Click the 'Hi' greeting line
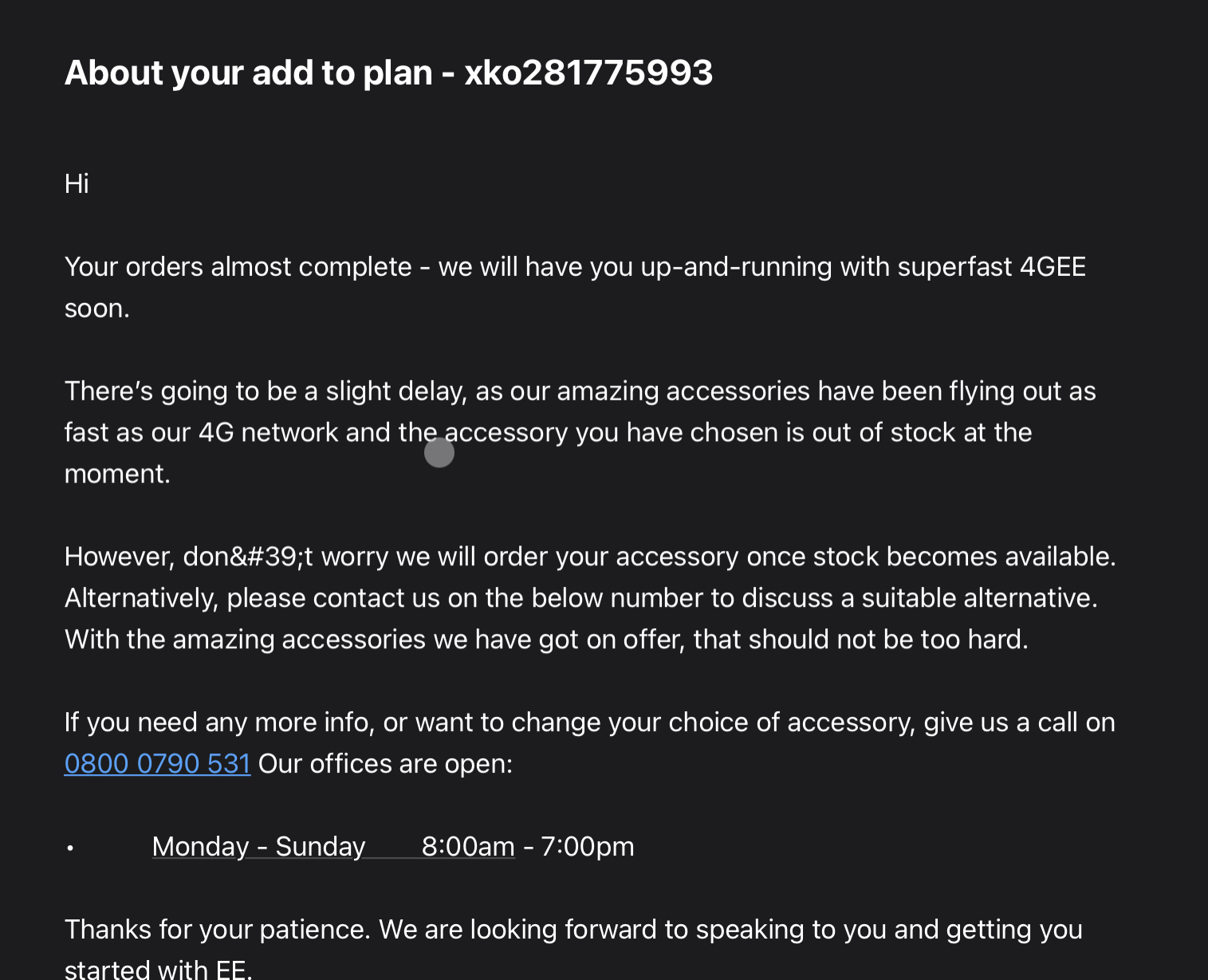1208x980 pixels. coord(77,183)
